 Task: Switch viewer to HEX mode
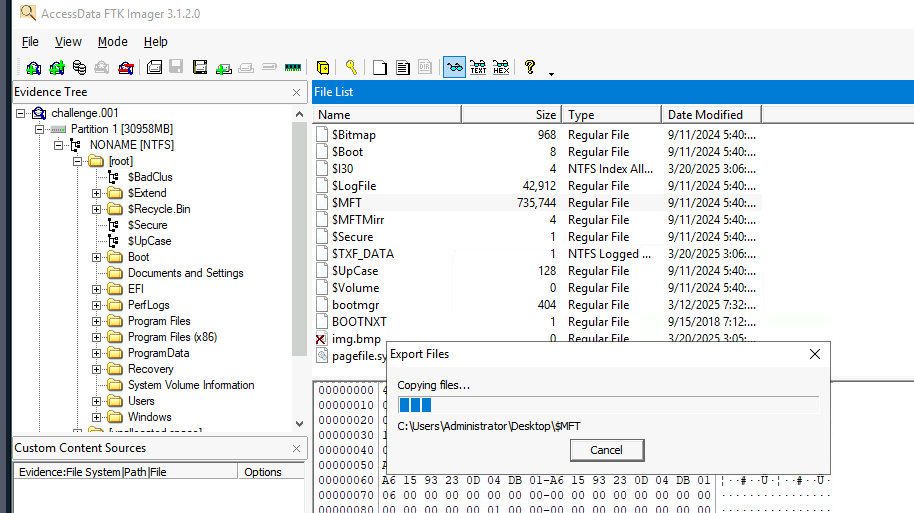(501, 68)
